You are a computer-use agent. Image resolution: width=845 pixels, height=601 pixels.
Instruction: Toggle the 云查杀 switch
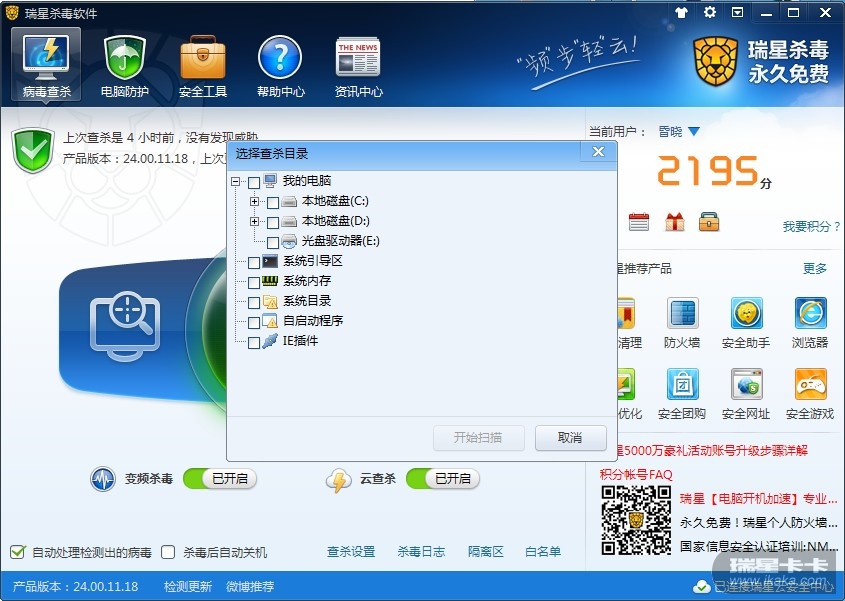pos(443,478)
